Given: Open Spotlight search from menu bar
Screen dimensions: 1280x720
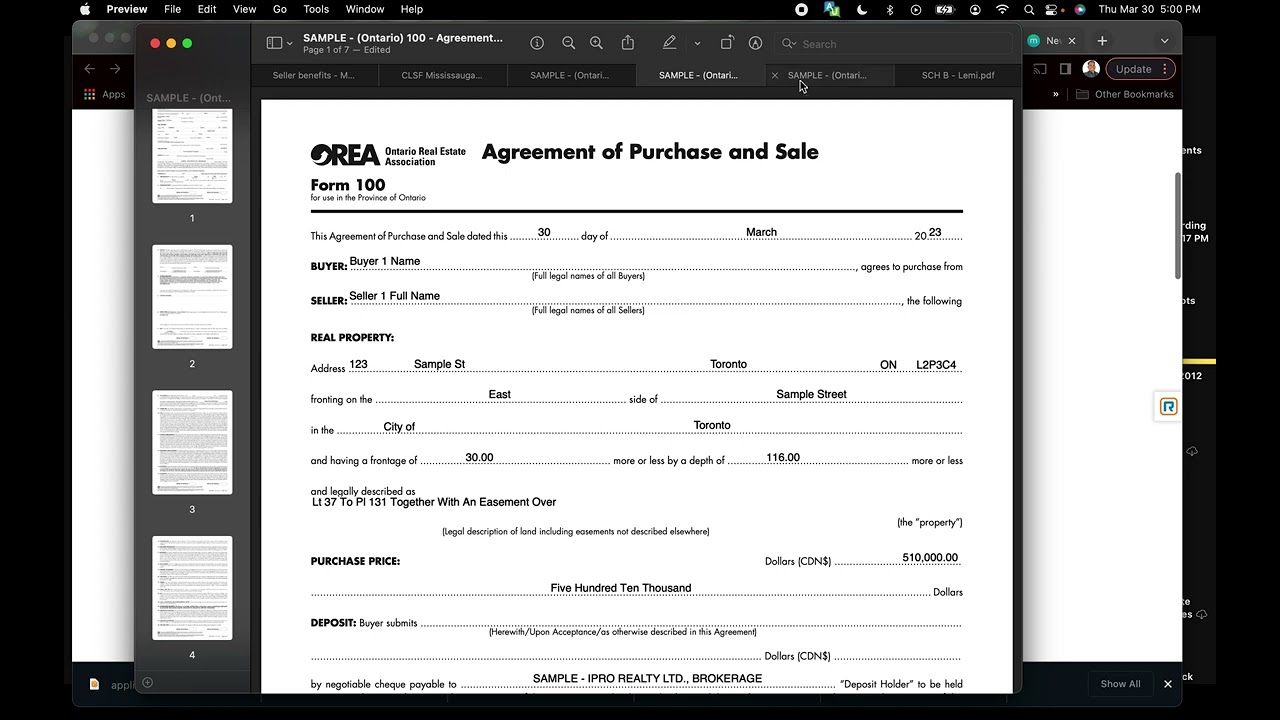Looking at the screenshot, I should 1030,9.
